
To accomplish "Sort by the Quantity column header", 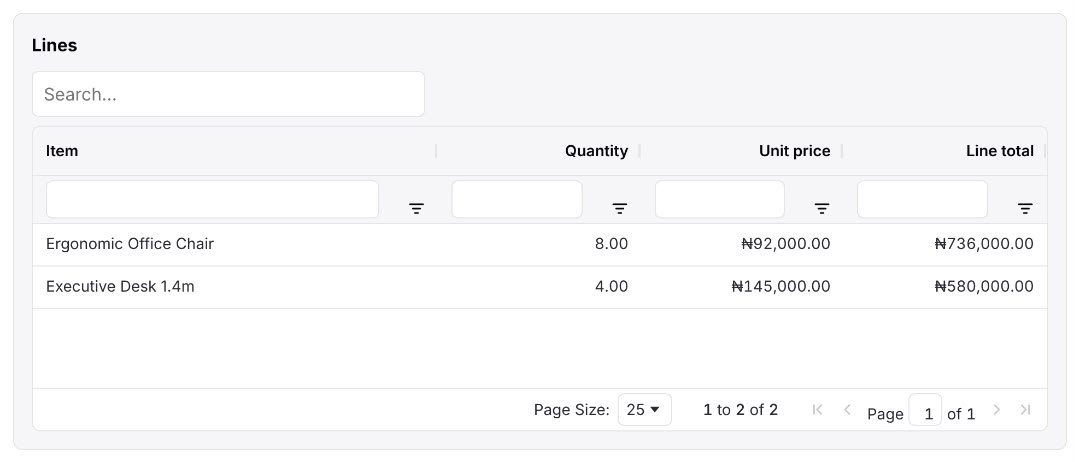I will pos(596,151).
